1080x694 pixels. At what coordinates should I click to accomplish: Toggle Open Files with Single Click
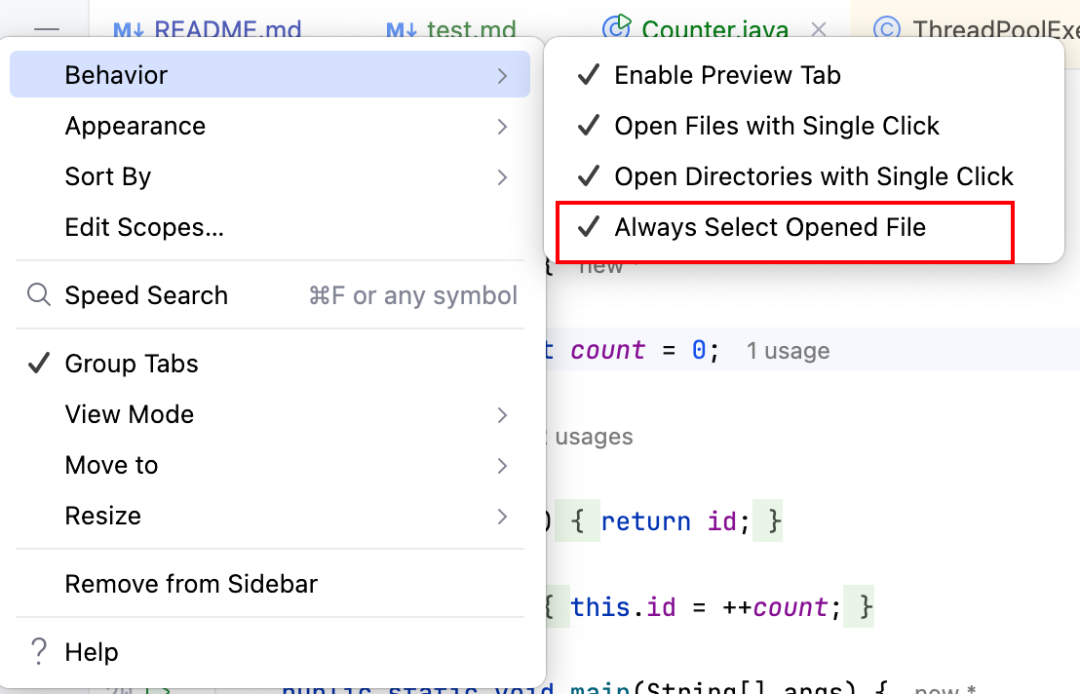[x=776, y=126]
